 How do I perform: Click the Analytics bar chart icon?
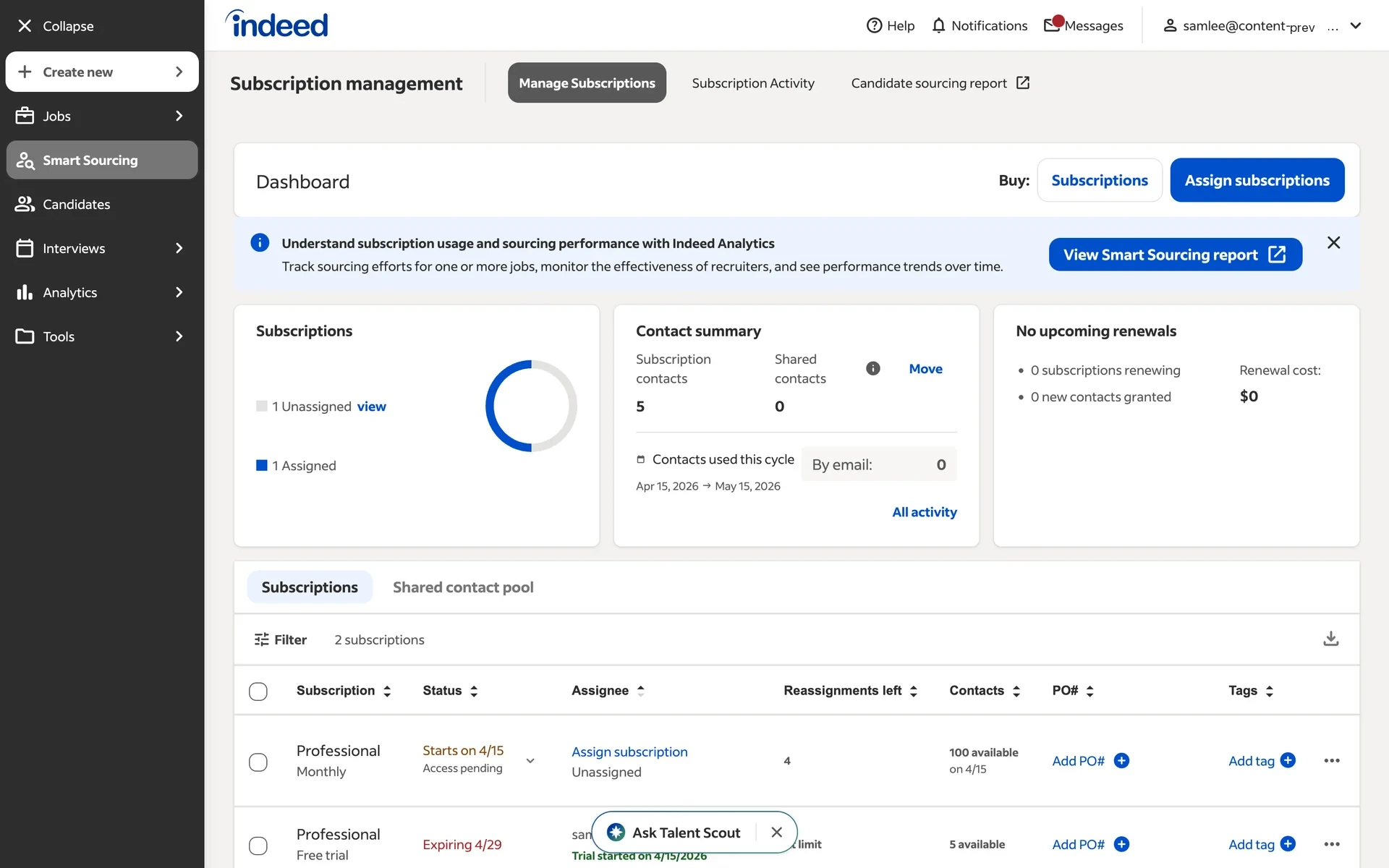click(25, 292)
